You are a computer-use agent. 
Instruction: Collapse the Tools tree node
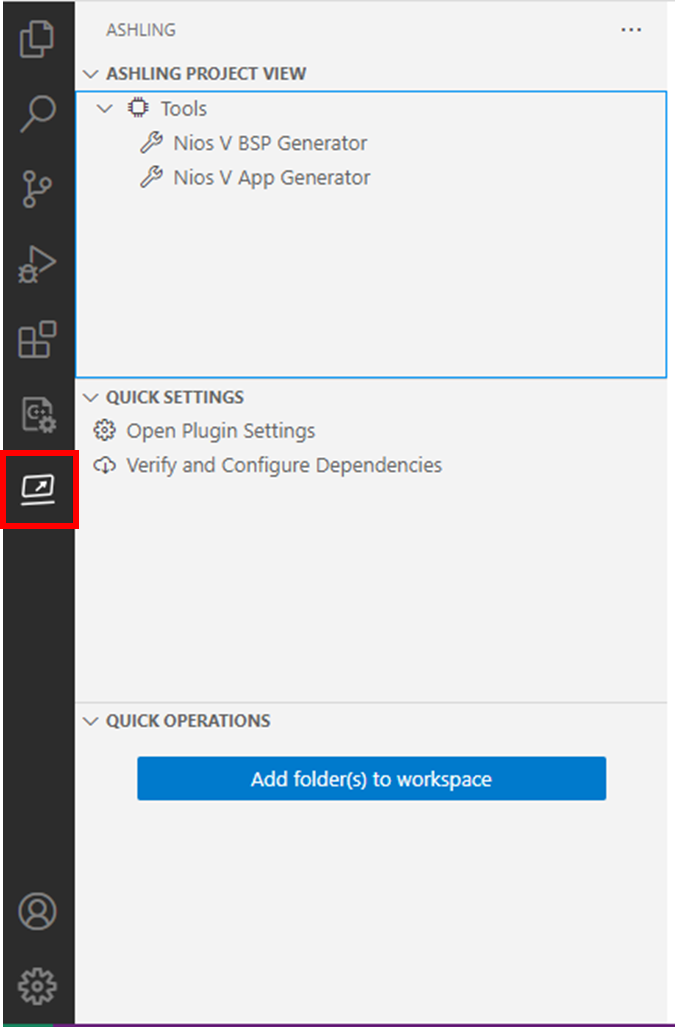(105, 107)
